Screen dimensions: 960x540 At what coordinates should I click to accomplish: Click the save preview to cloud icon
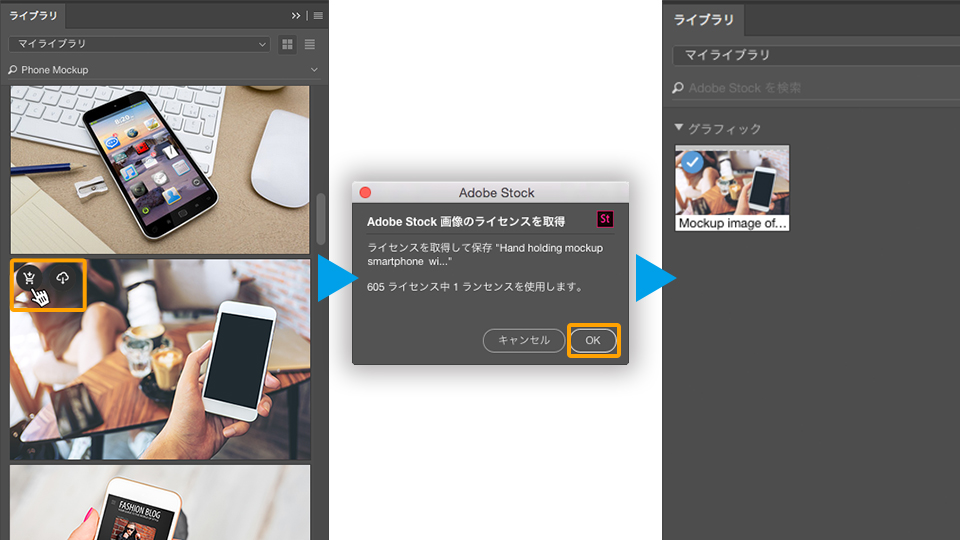[62, 279]
